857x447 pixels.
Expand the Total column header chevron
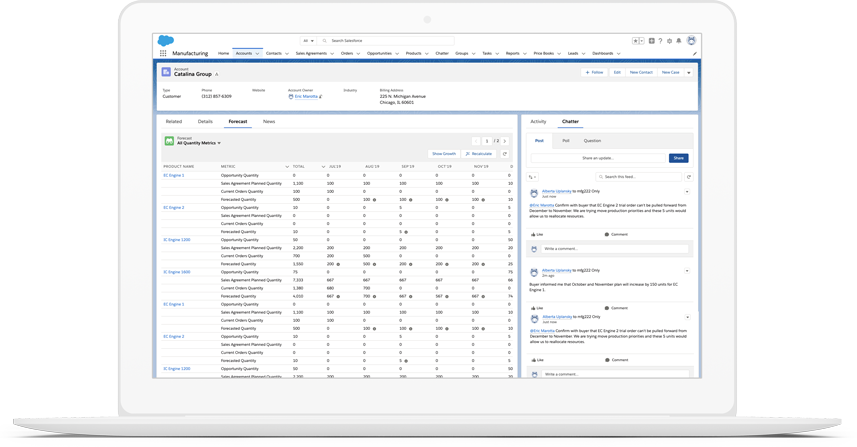pyautogui.click(x=323, y=167)
